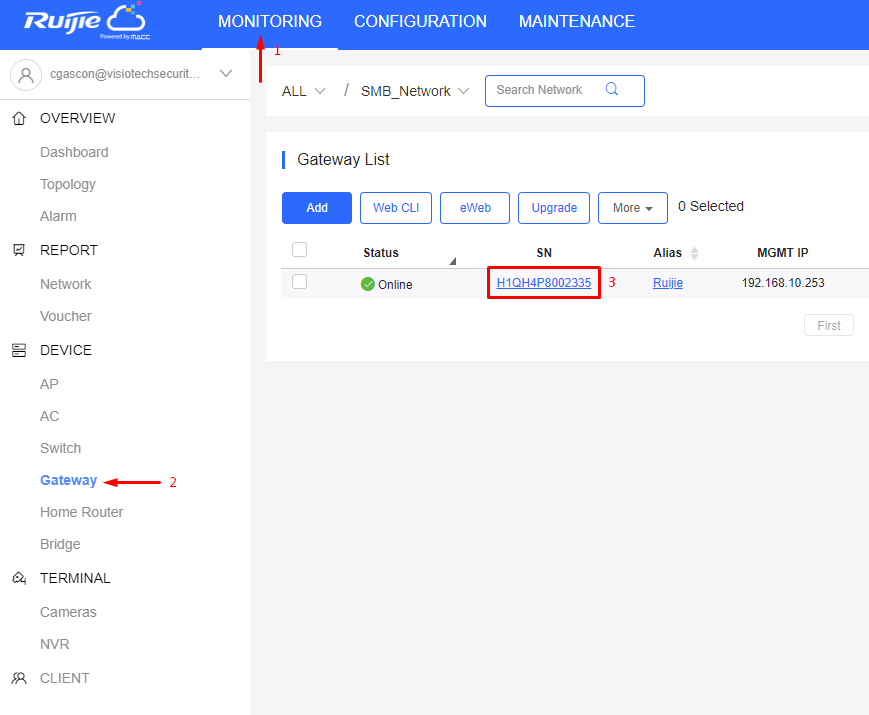Click the search magnifier icon

(611, 89)
